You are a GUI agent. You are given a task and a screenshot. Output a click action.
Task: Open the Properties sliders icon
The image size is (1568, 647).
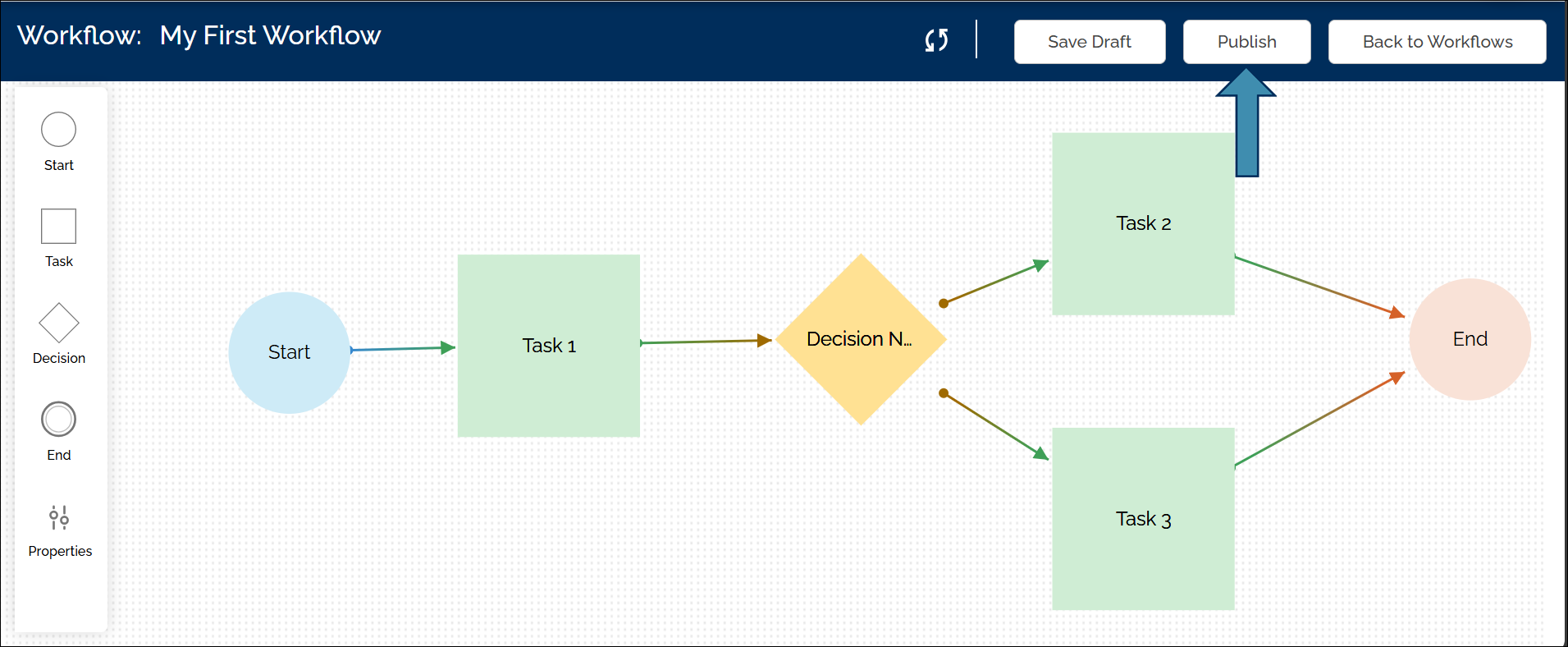click(x=59, y=518)
